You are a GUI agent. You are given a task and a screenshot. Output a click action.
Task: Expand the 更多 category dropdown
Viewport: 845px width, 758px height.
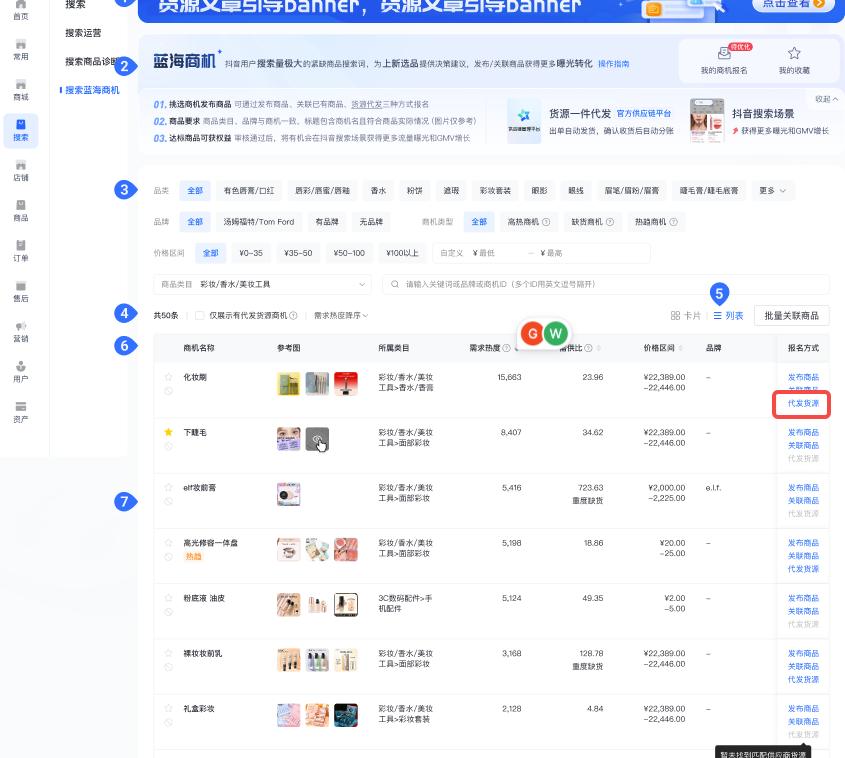click(772, 190)
